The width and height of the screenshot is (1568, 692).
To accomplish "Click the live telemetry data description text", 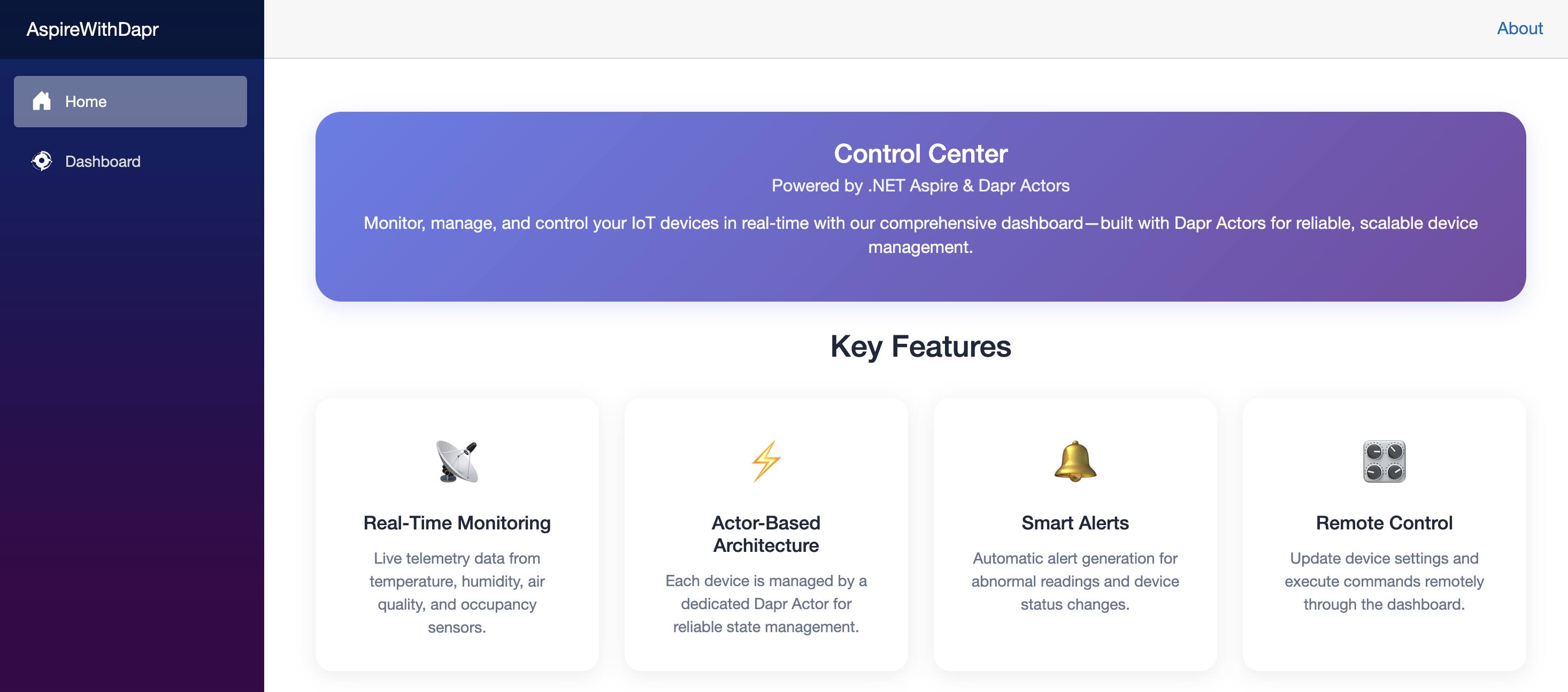I will (457, 592).
